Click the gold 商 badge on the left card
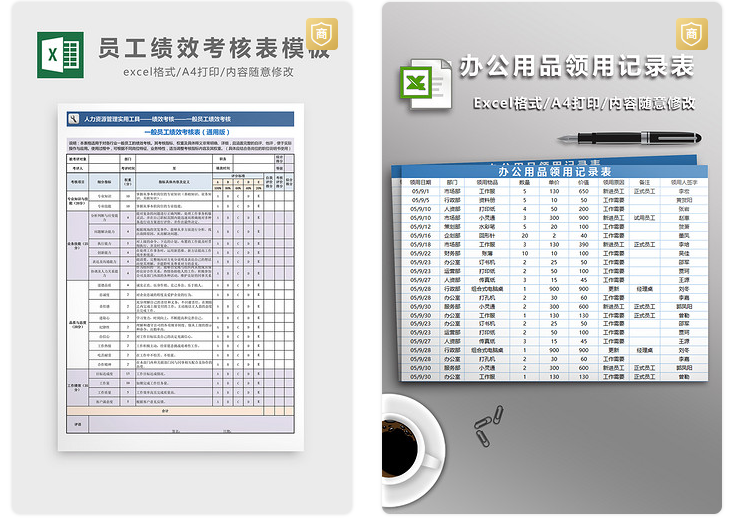735x522 pixels. (320, 36)
